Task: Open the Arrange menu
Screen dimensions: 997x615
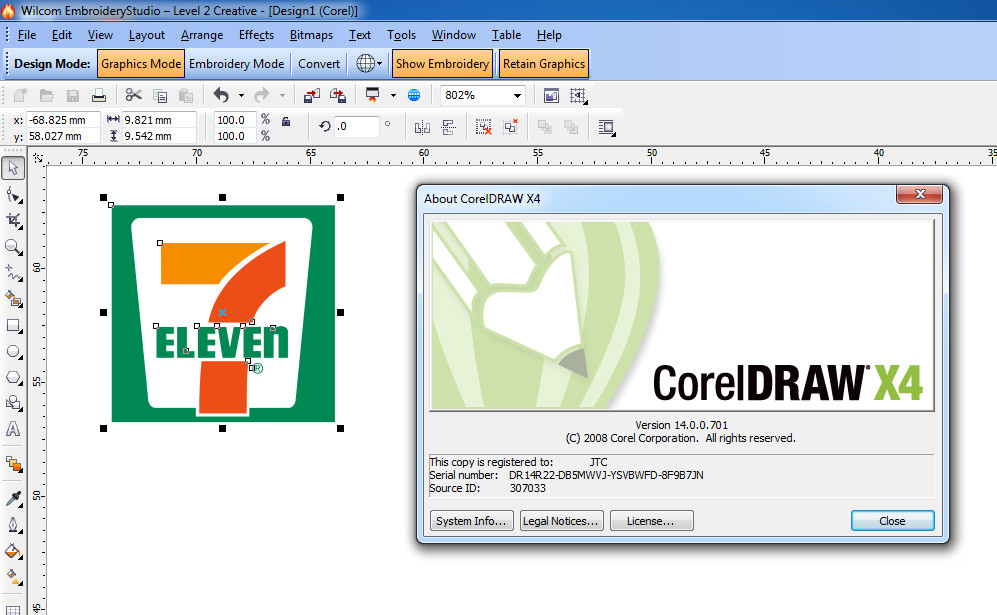Action: pyautogui.click(x=202, y=35)
